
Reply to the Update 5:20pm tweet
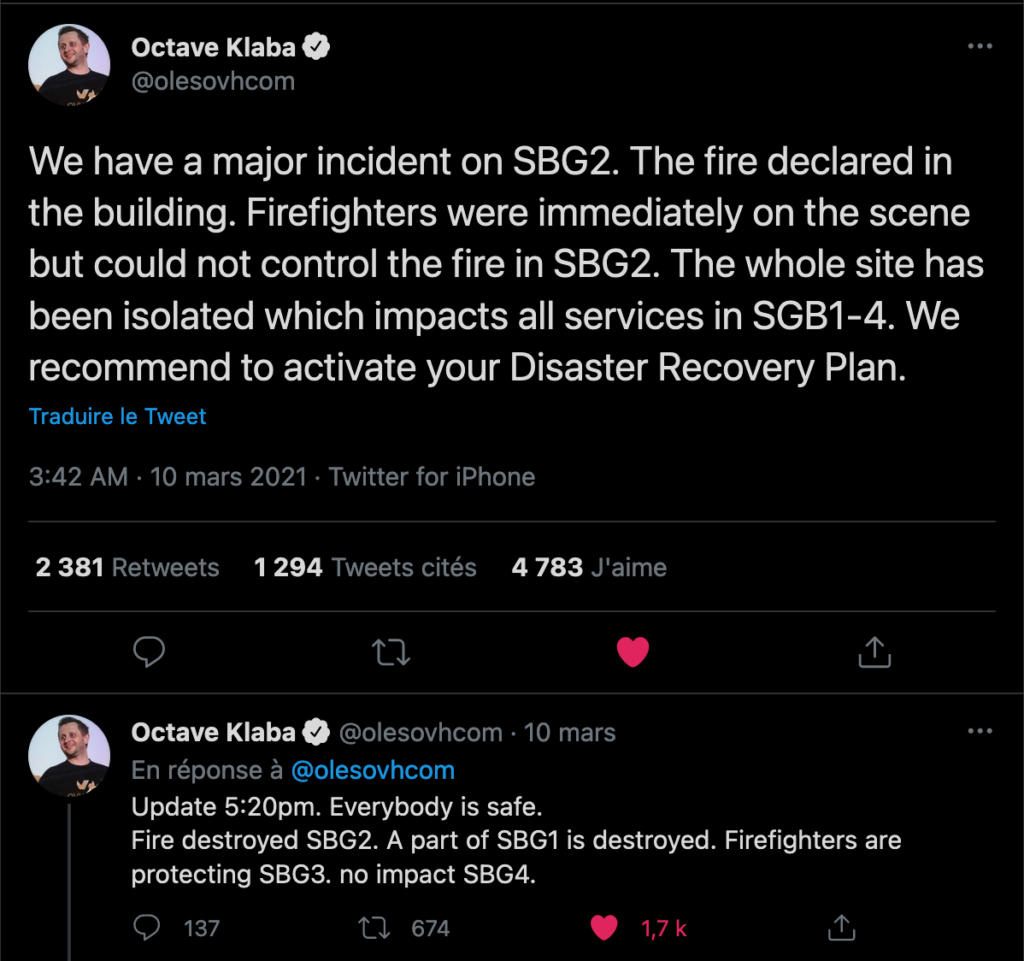pos(148,928)
